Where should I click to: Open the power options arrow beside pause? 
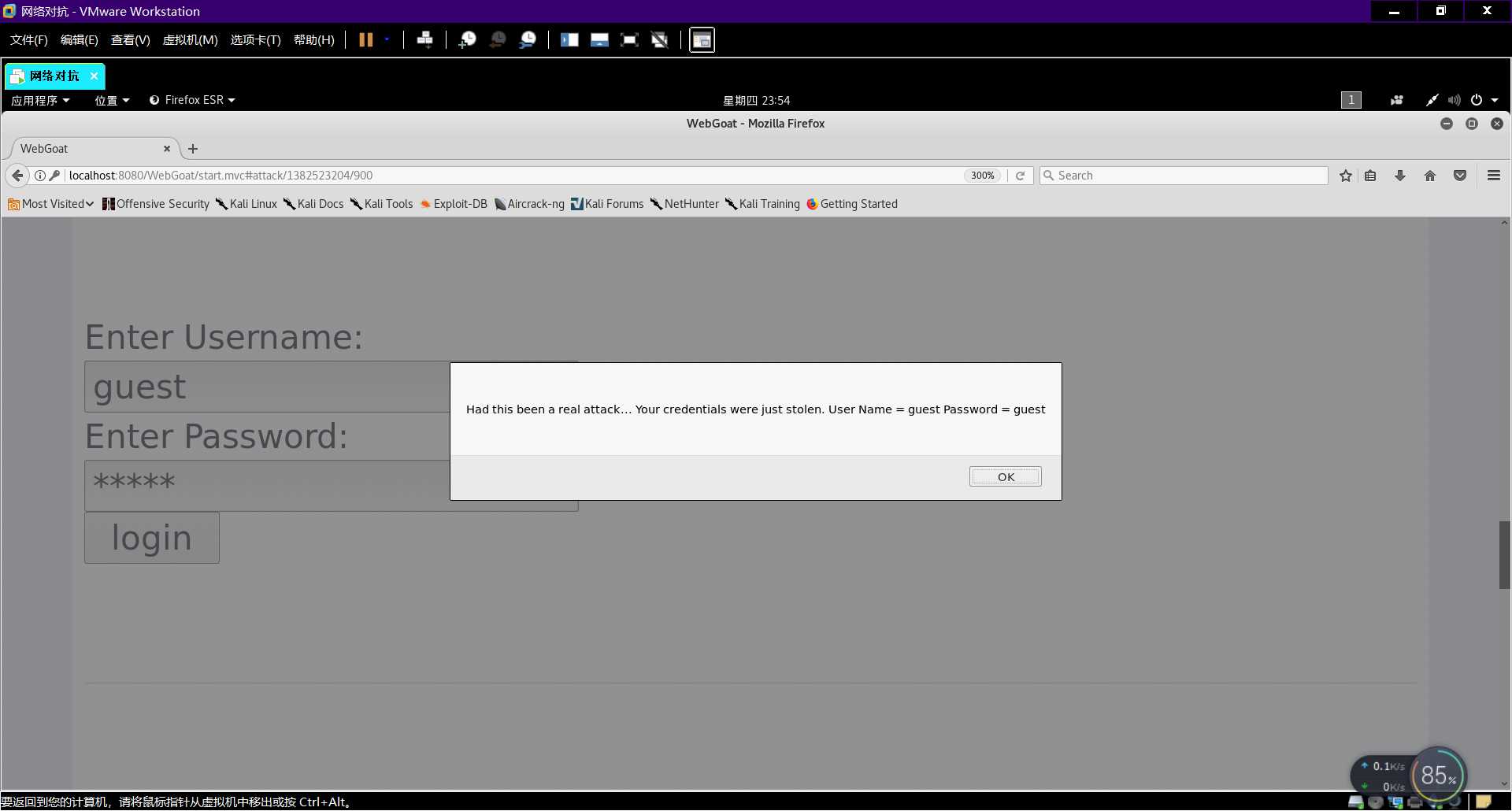(x=387, y=39)
